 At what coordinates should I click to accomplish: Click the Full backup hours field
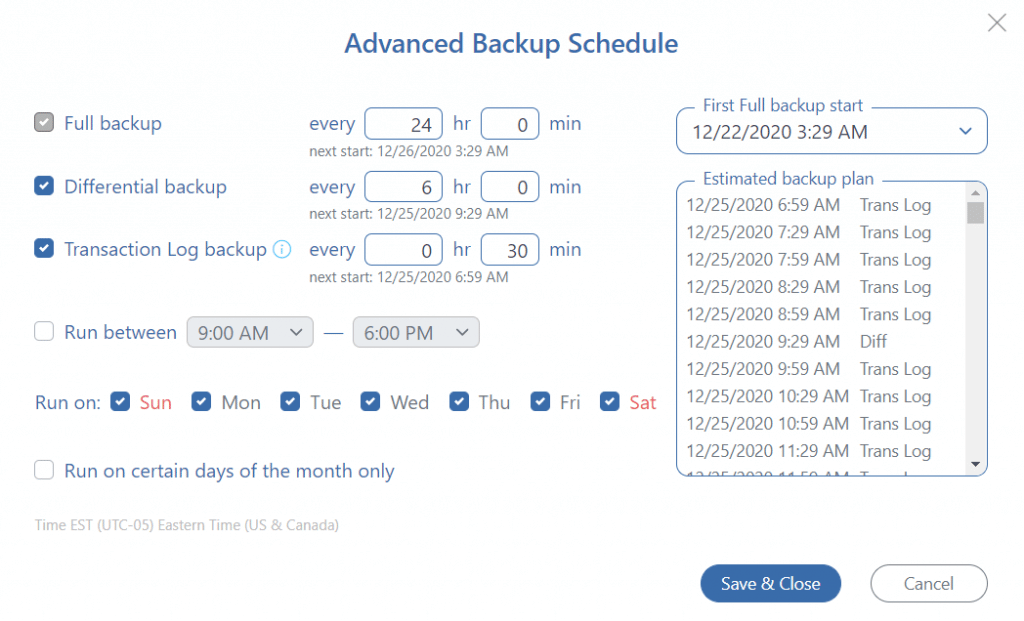404,124
